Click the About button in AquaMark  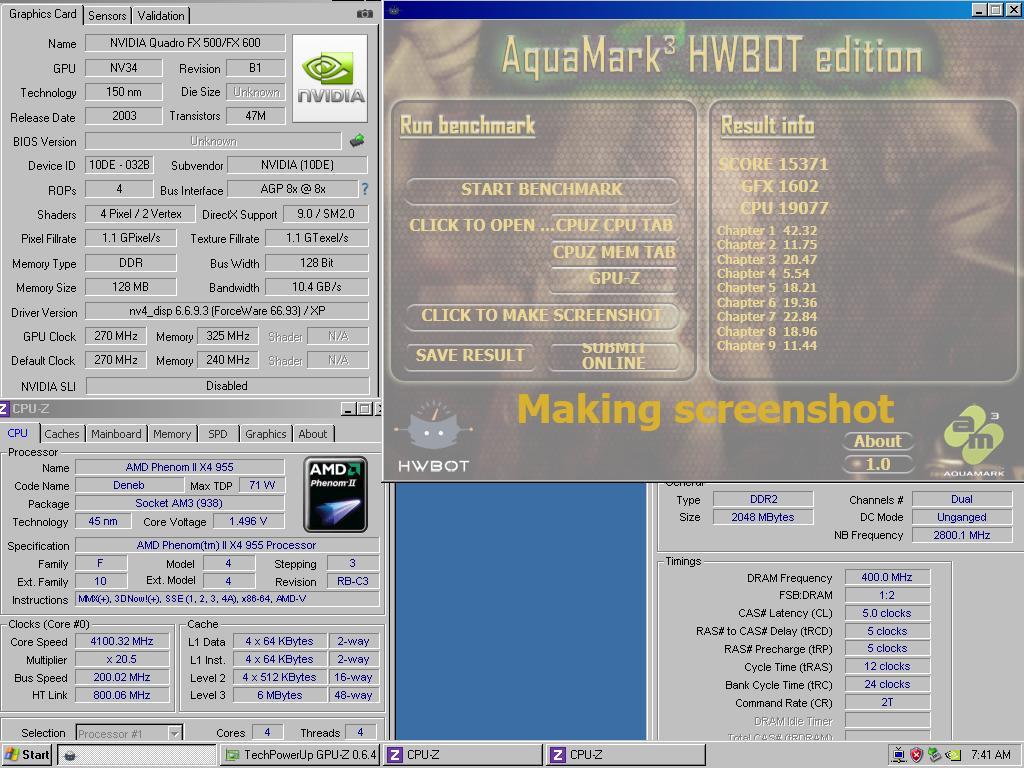pyautogui.click(x=878, y=441)
